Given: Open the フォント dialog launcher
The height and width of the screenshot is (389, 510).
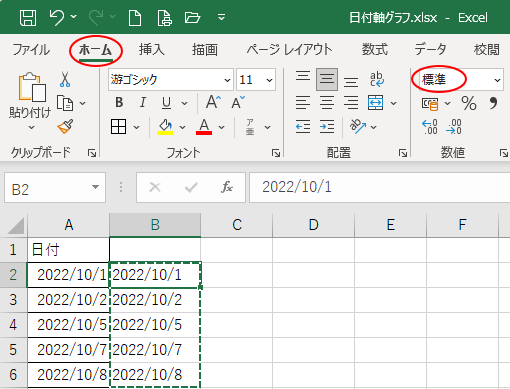Looking at the screenshot, I should [x=276, y=153].
